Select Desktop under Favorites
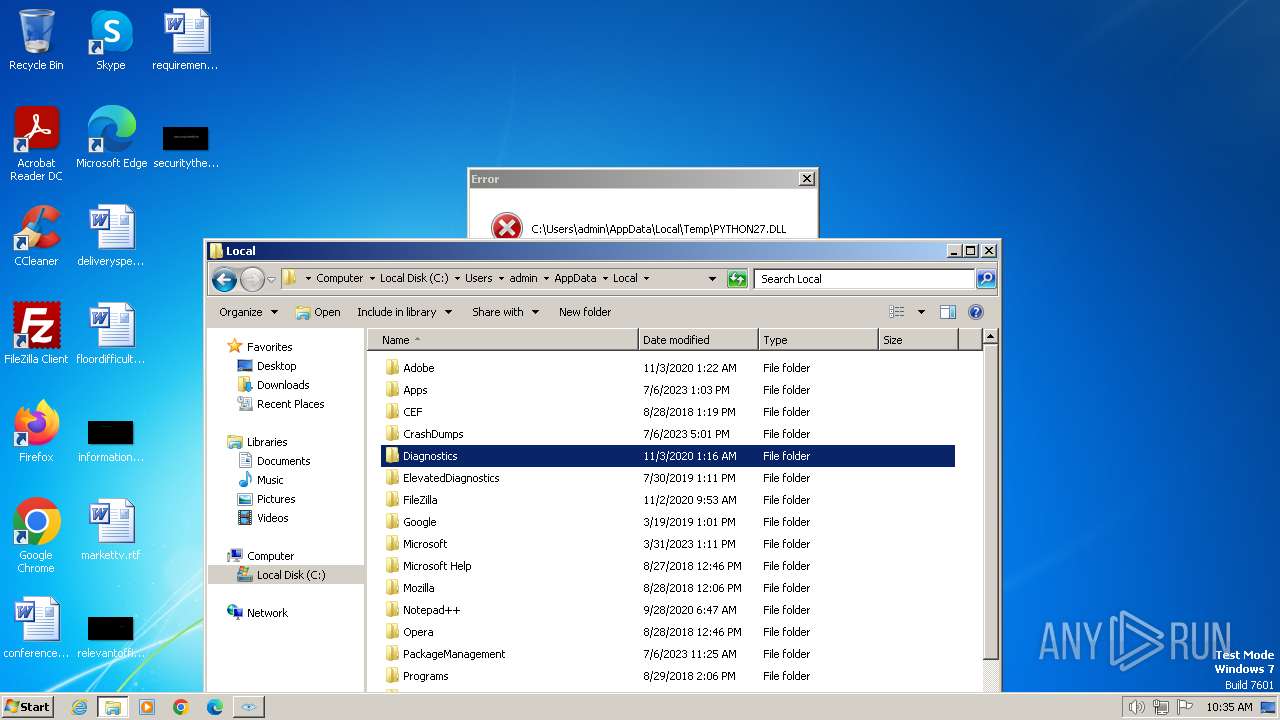Screen dimensions: 1280x720 276,366
